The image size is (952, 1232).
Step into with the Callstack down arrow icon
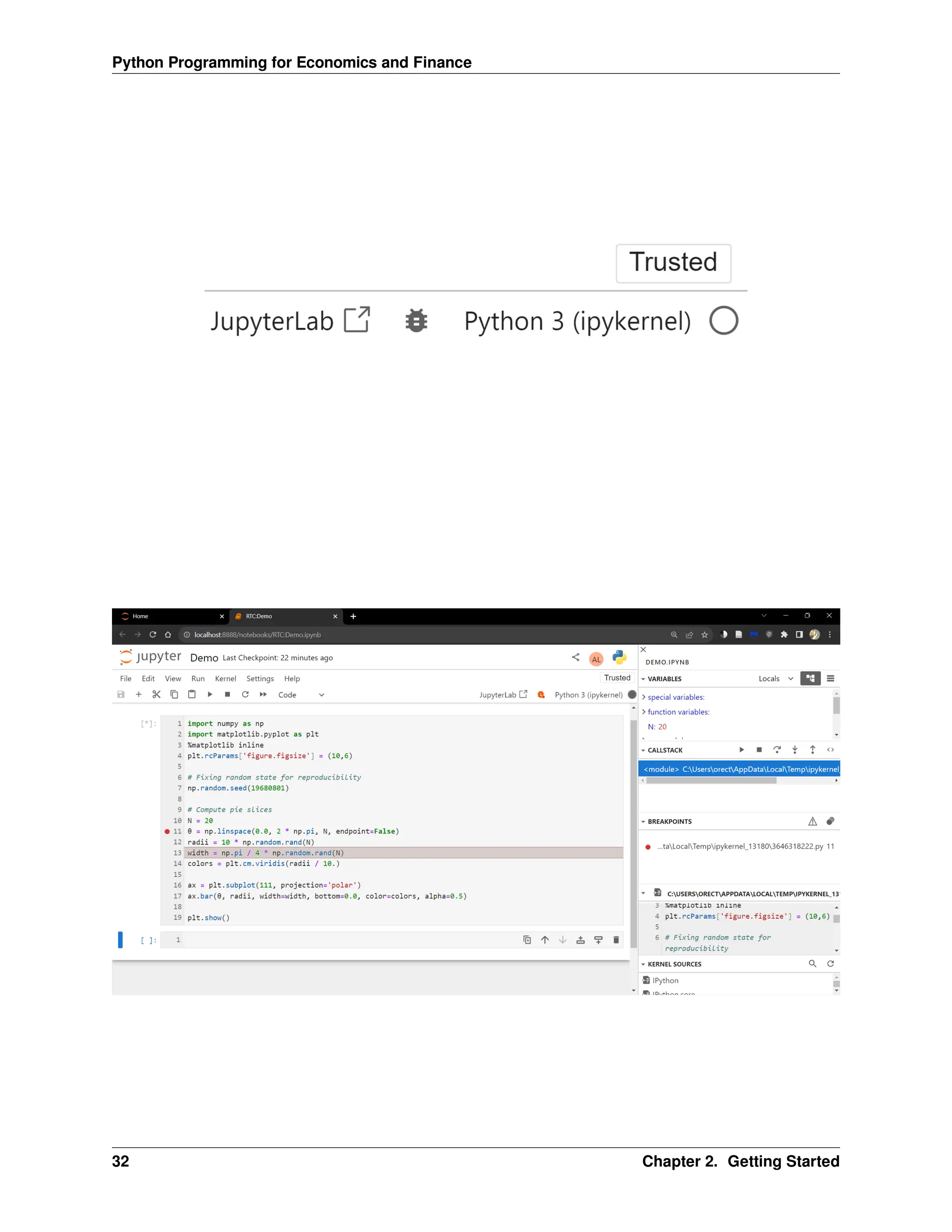(794, 750)
